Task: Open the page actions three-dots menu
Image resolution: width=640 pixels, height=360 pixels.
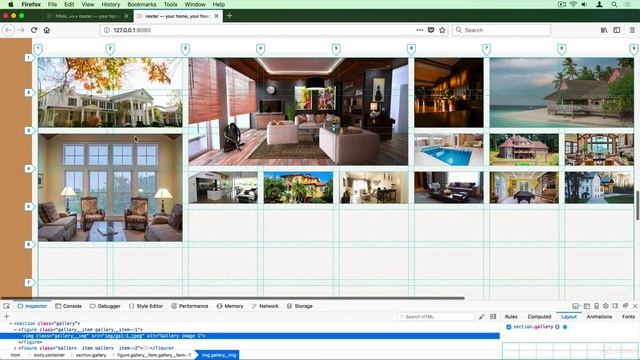Action: coord(420,30)
